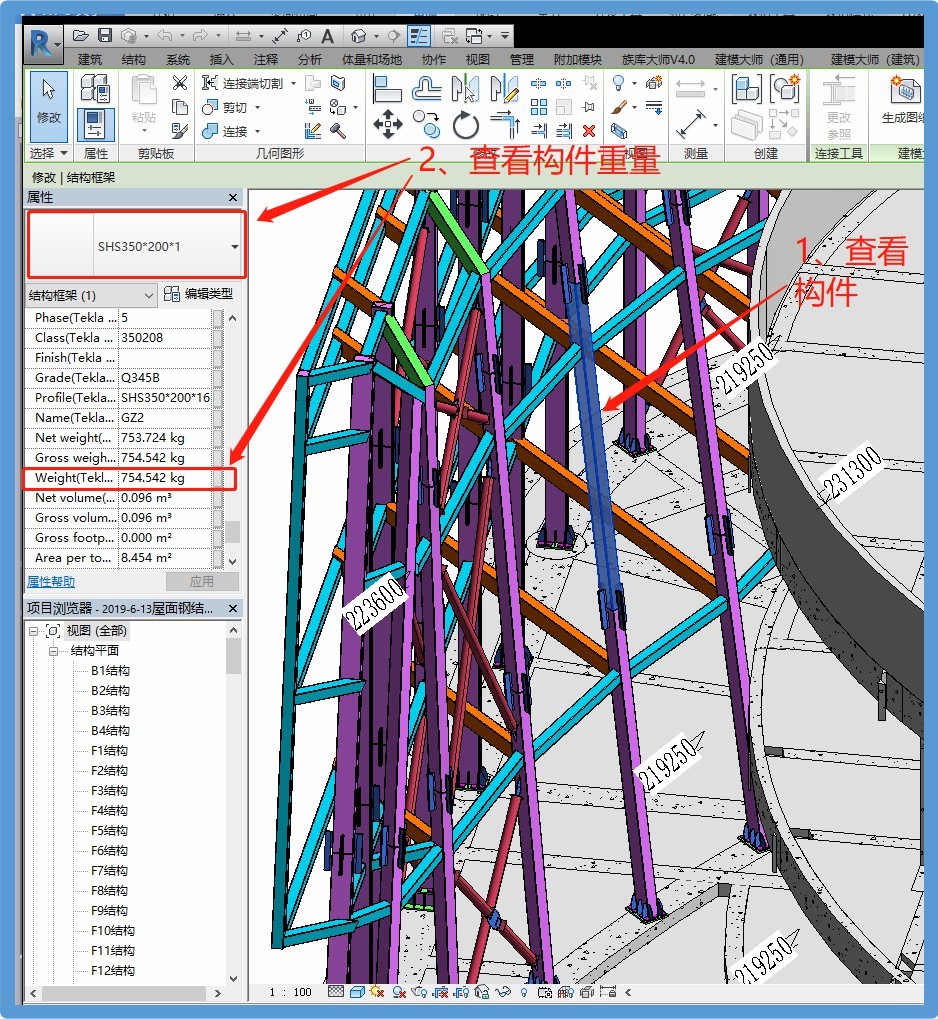
Task: Click the Properties panel vertical scrollbar thumb
Action: pyautogui.click(x=232, y=532)
